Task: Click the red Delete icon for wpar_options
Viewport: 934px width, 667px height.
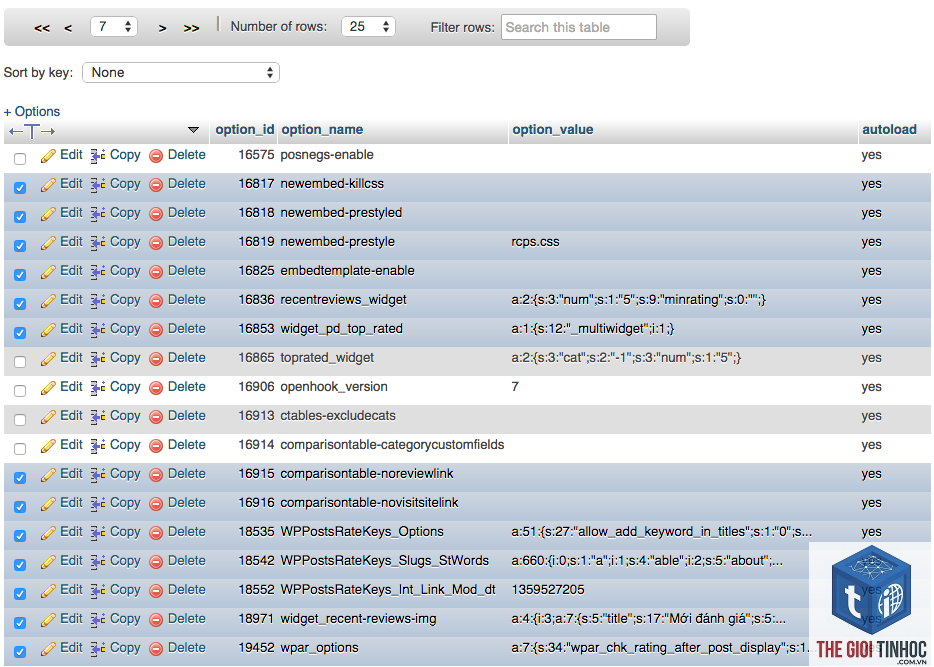Action: click(156, 649)
